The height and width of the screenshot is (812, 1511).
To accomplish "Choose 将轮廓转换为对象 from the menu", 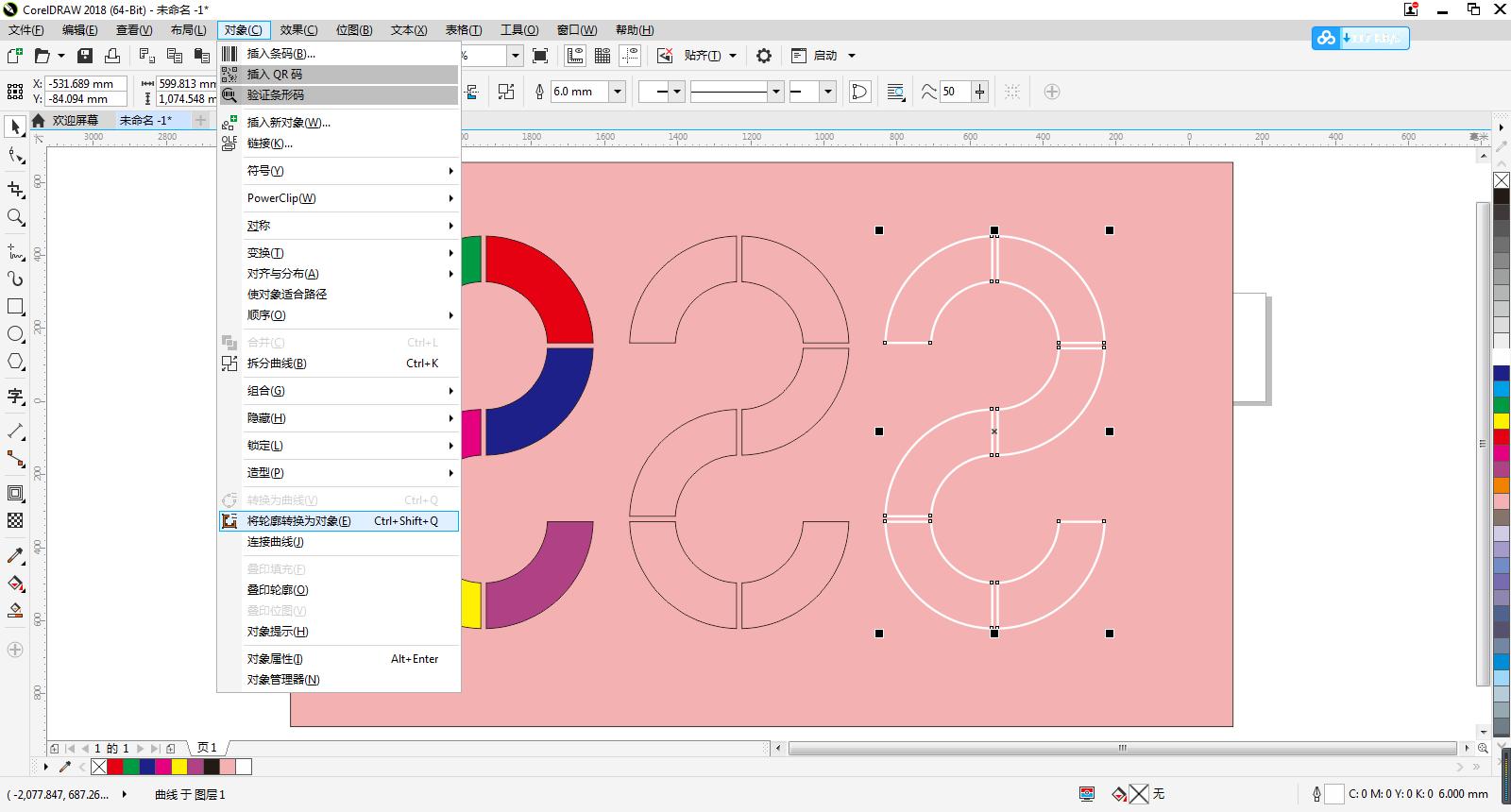I will click(298, 521).
